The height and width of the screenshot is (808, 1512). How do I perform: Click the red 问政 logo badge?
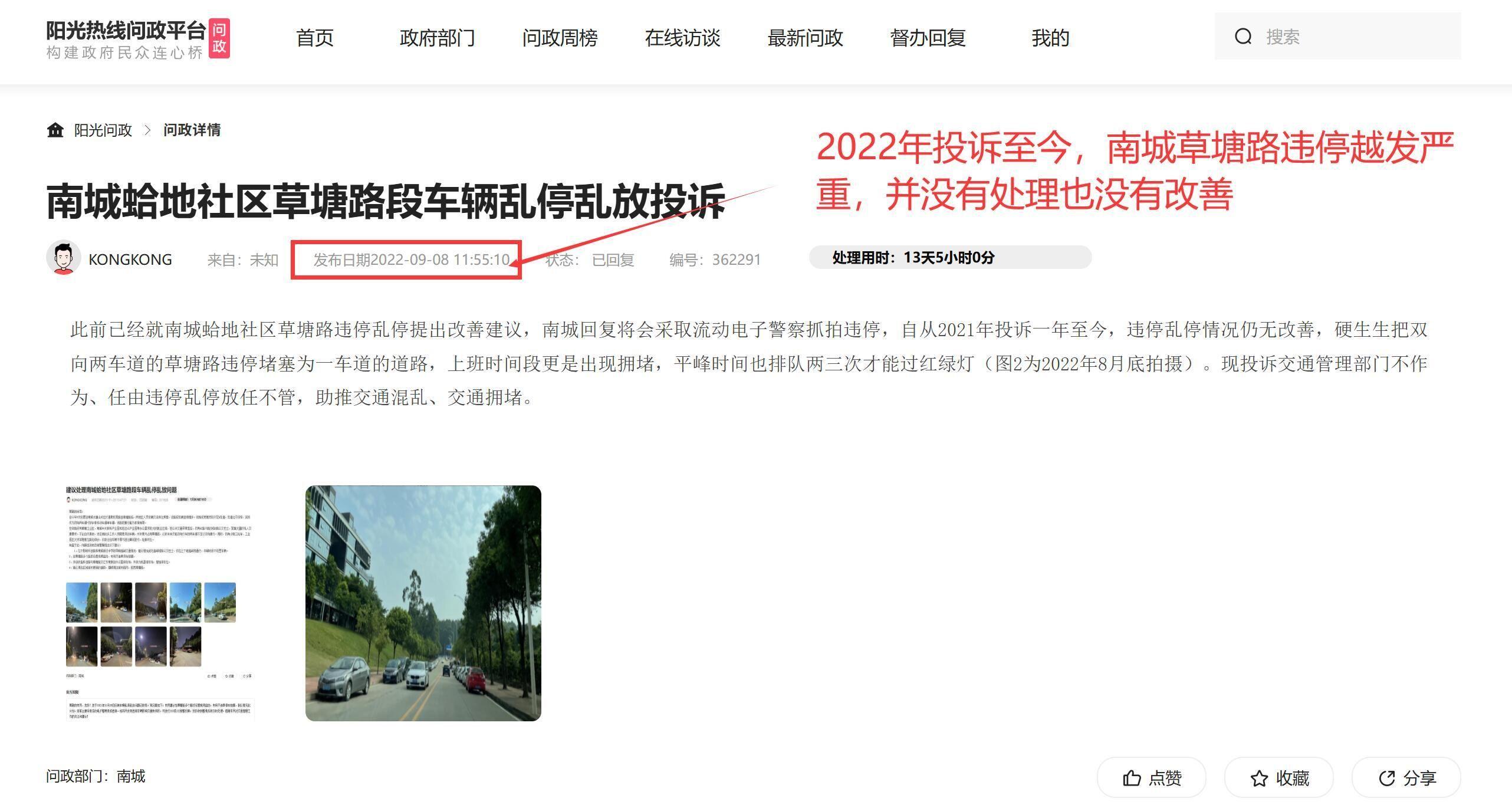tap(219, 38)
